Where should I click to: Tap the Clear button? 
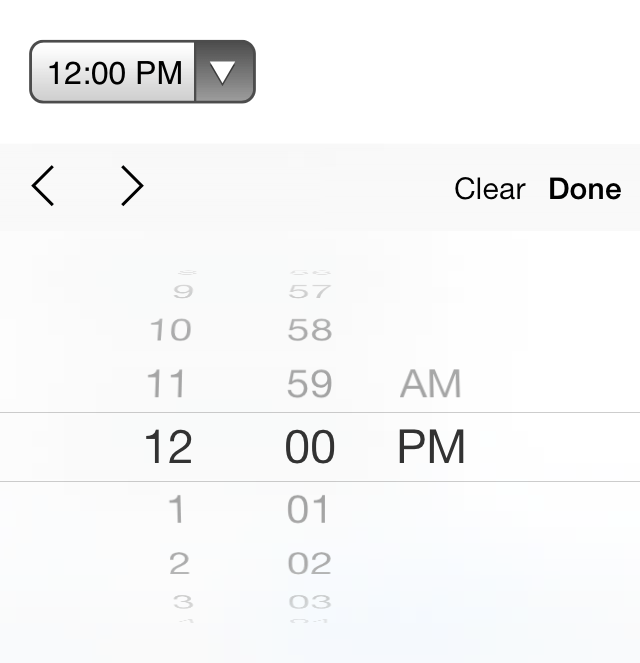[x=490, y=189]
